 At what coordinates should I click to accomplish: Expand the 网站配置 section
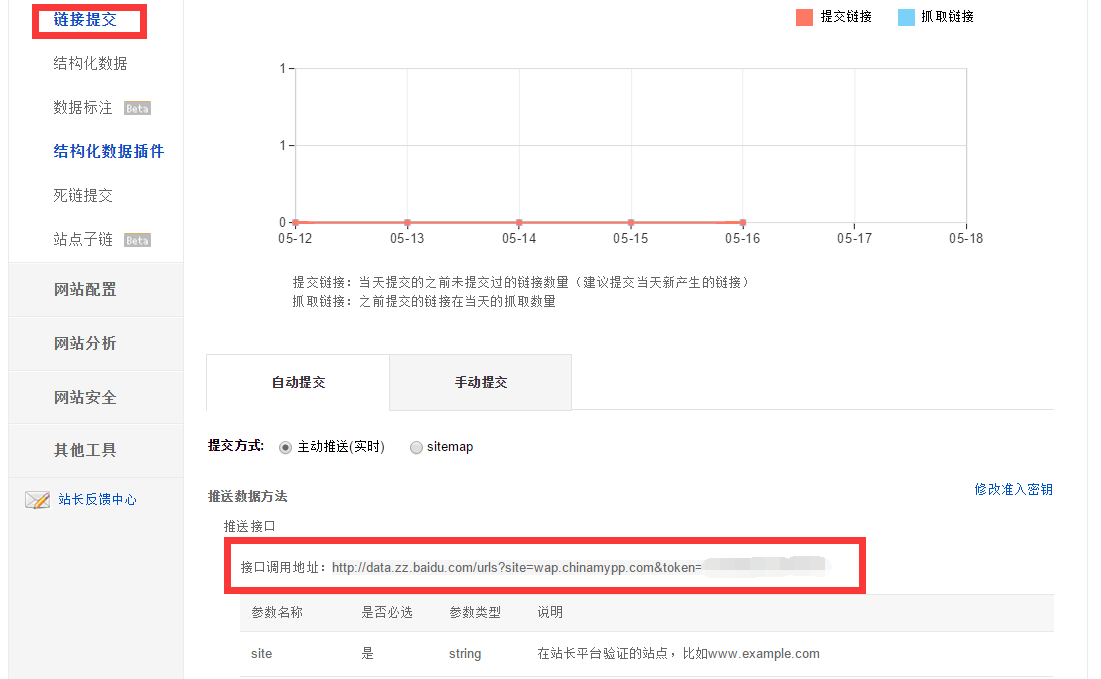coord(95,289)
